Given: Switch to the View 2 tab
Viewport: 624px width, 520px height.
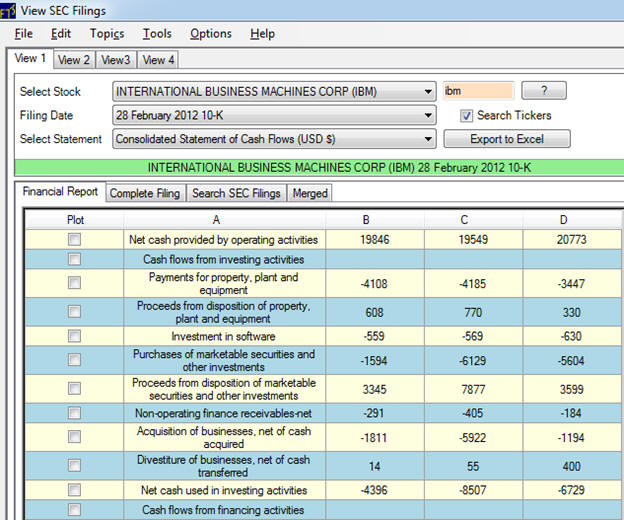Looking at the screenshot, I should pyautogui.click(x=74, y=60).
